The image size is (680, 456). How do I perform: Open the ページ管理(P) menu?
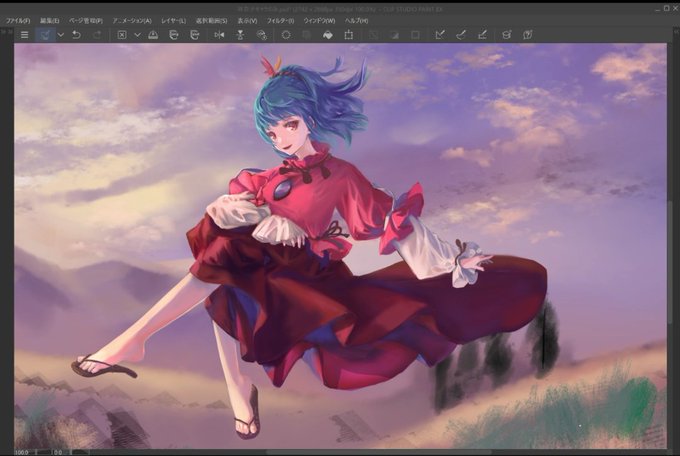coord(86,20)
